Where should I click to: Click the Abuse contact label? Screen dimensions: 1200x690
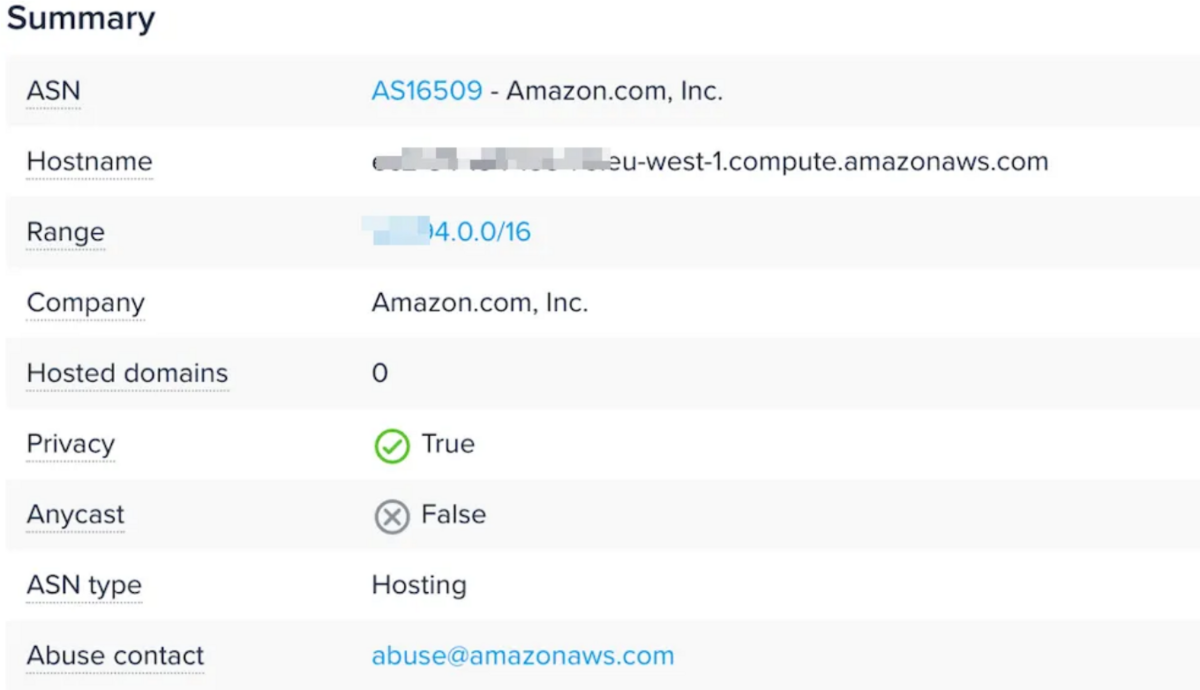point(115,656)
